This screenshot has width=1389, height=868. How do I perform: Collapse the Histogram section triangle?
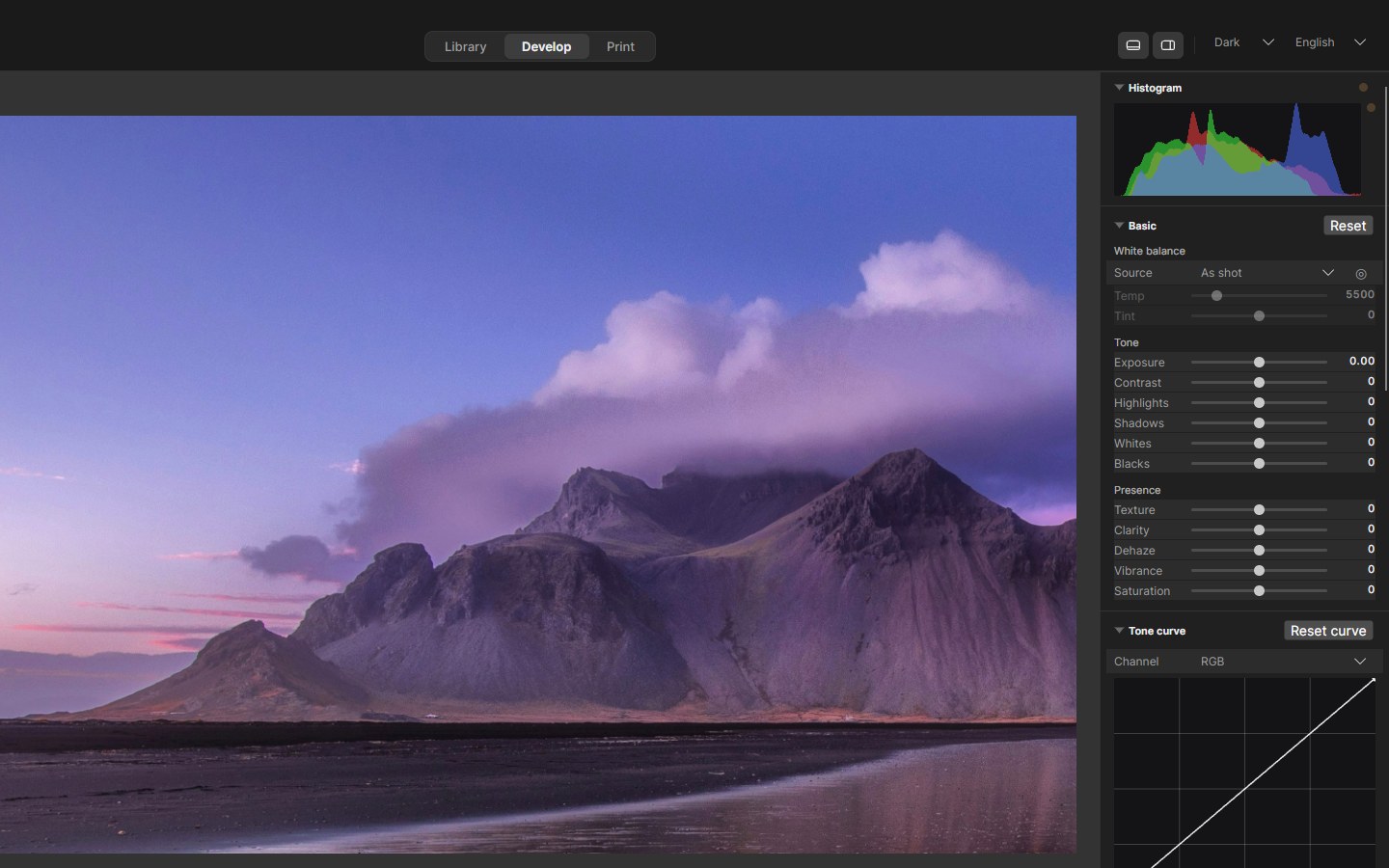(x=1119, y=88)
